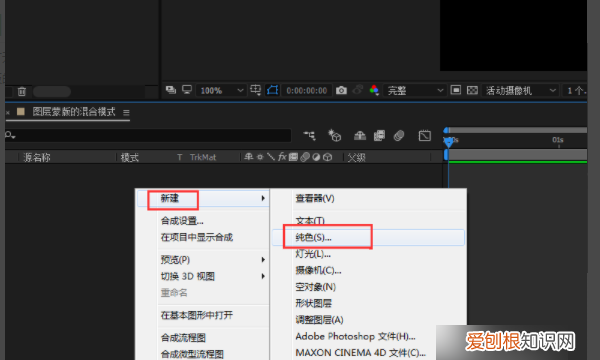This screenshot has width=600, height=360.
Task: Open the 100% magnification dropdown
Action: coord(221,91)
